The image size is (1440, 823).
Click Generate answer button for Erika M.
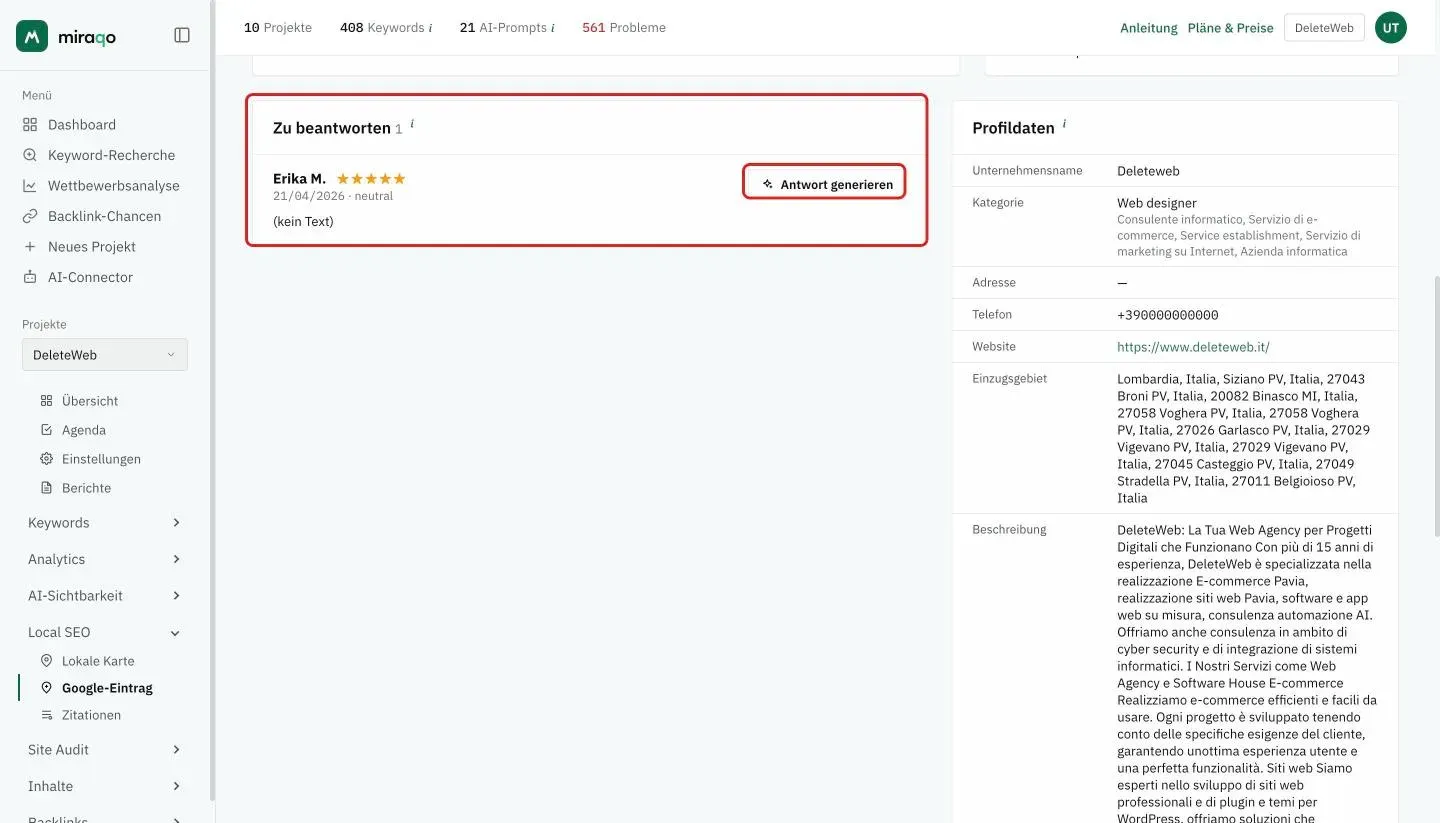825,184
